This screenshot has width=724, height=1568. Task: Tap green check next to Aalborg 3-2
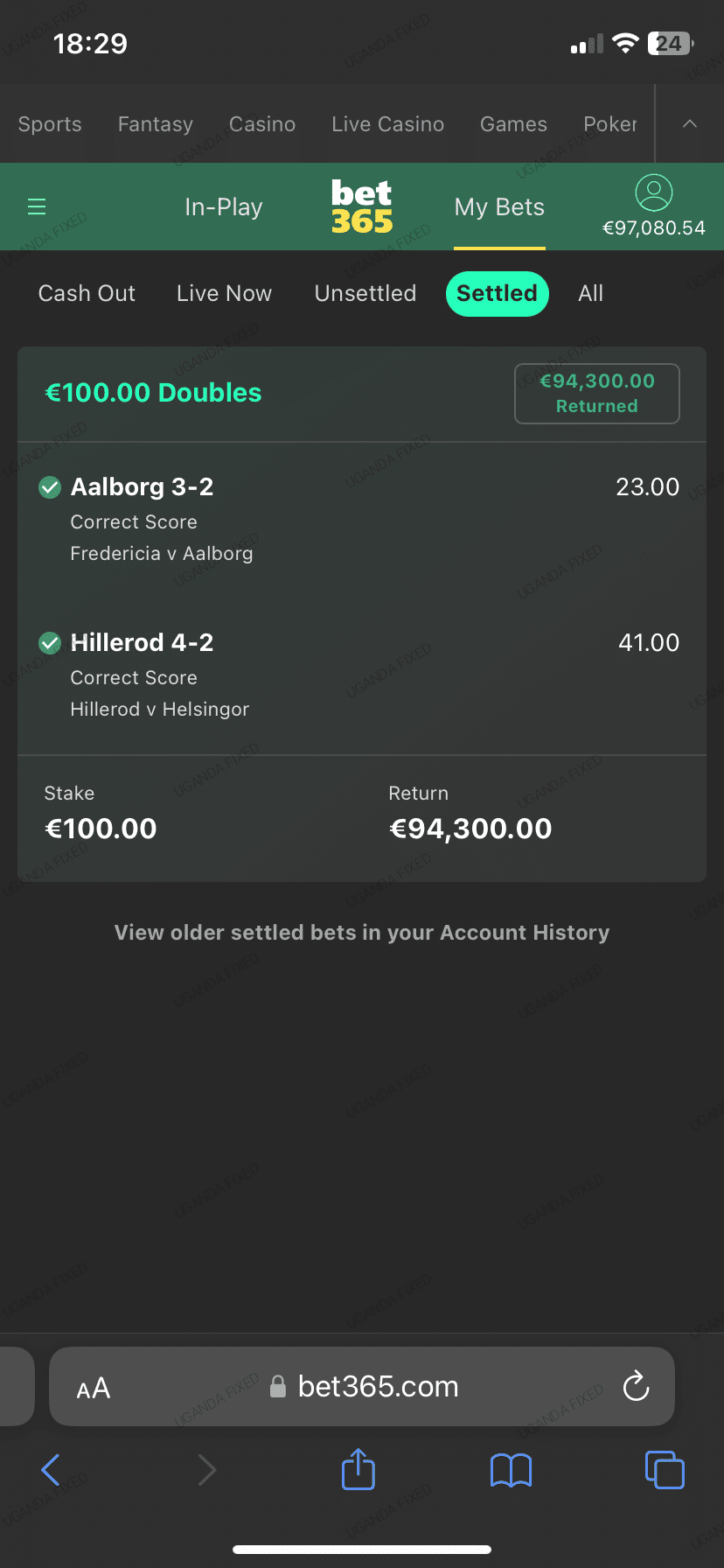click(50, 487)
